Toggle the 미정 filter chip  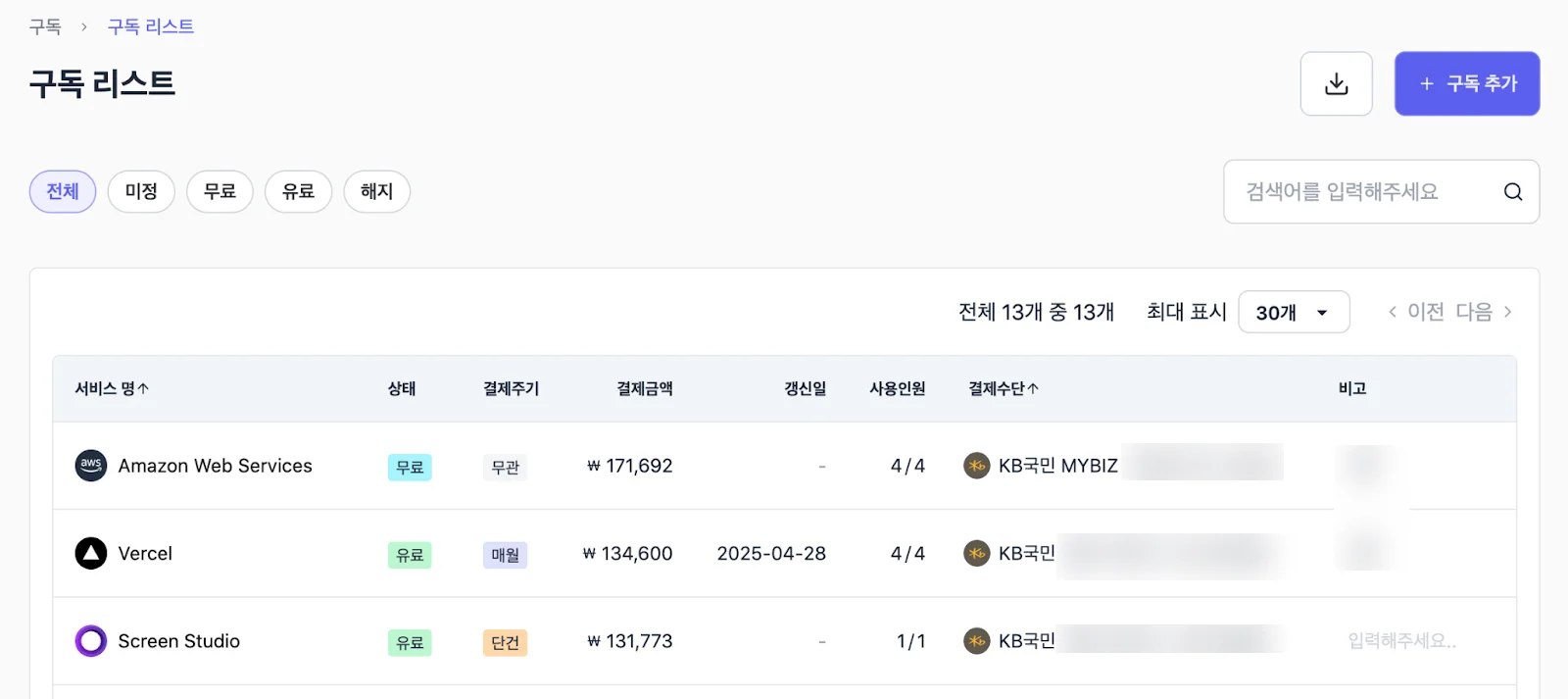tap(140, 191)
